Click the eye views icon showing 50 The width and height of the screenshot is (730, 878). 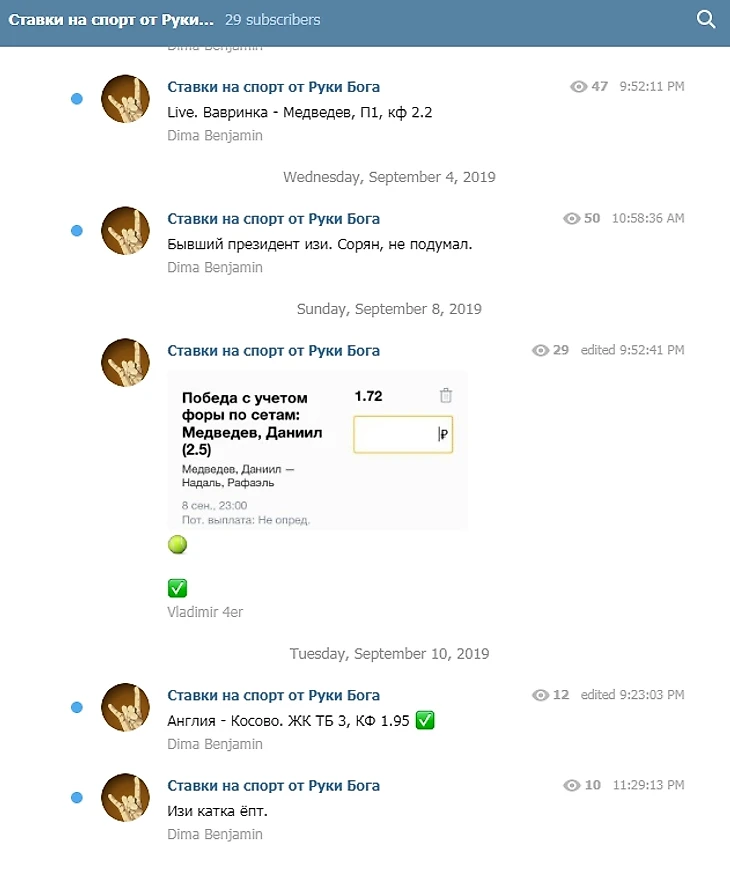pos(571,218)
